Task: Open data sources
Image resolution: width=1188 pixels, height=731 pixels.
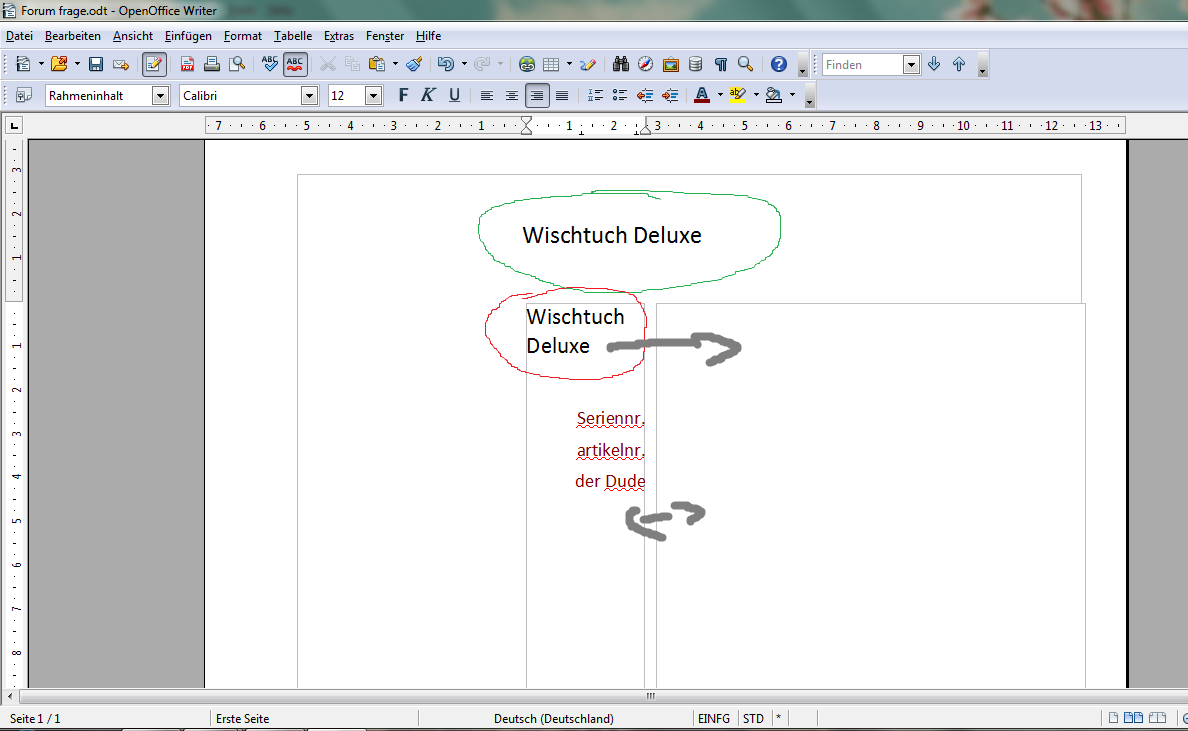Action: click(x=696, y=64)
